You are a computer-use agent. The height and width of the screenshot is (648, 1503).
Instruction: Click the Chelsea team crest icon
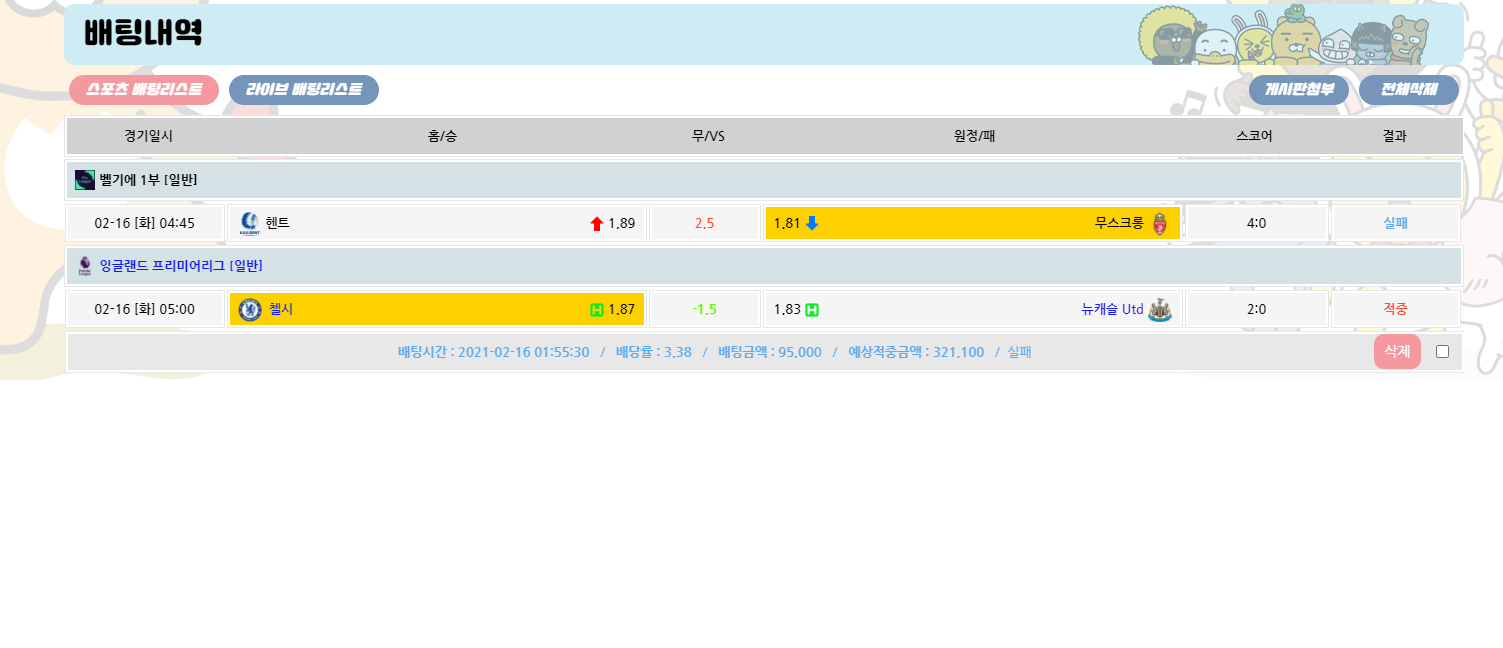pyautogui.click(x=250, y=310)
